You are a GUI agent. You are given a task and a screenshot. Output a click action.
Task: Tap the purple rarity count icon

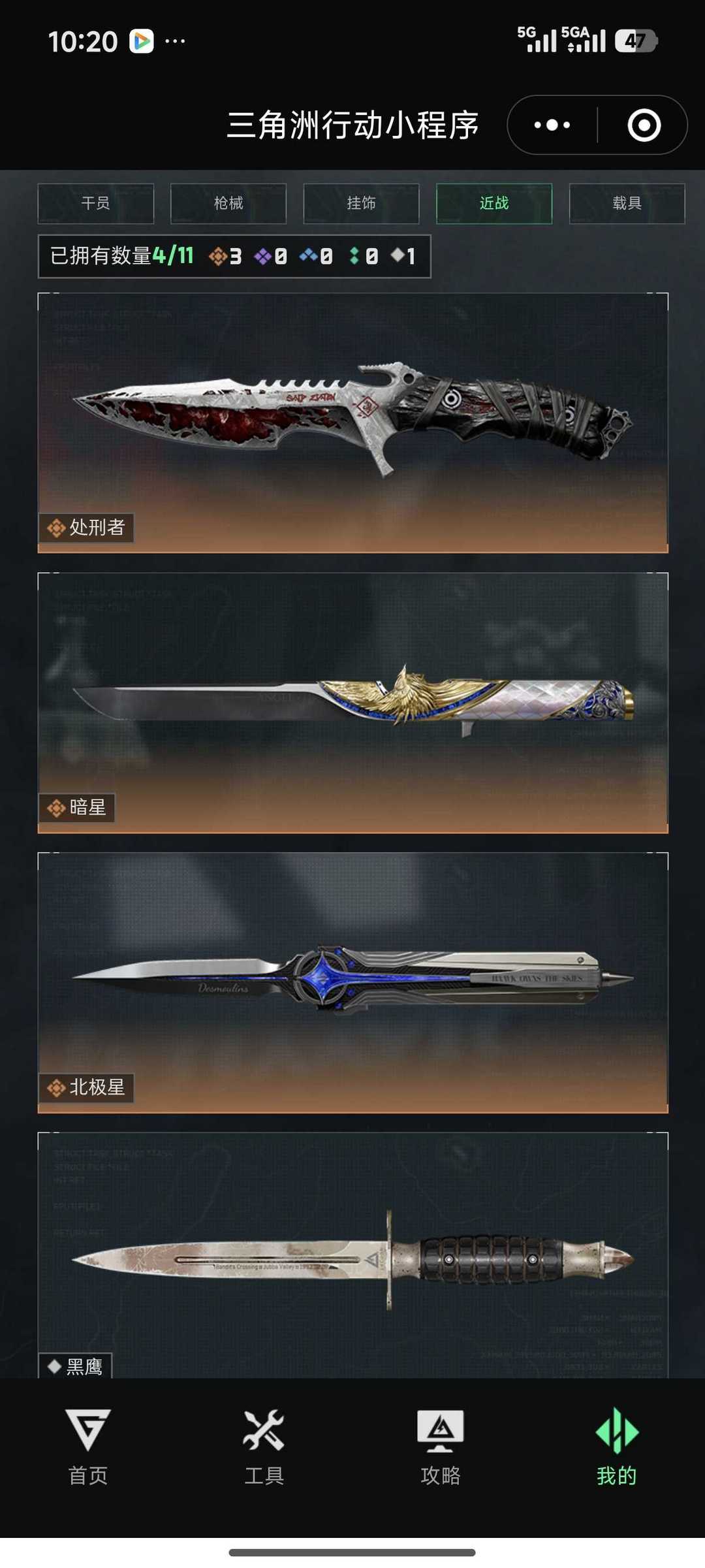coord(262,257)
